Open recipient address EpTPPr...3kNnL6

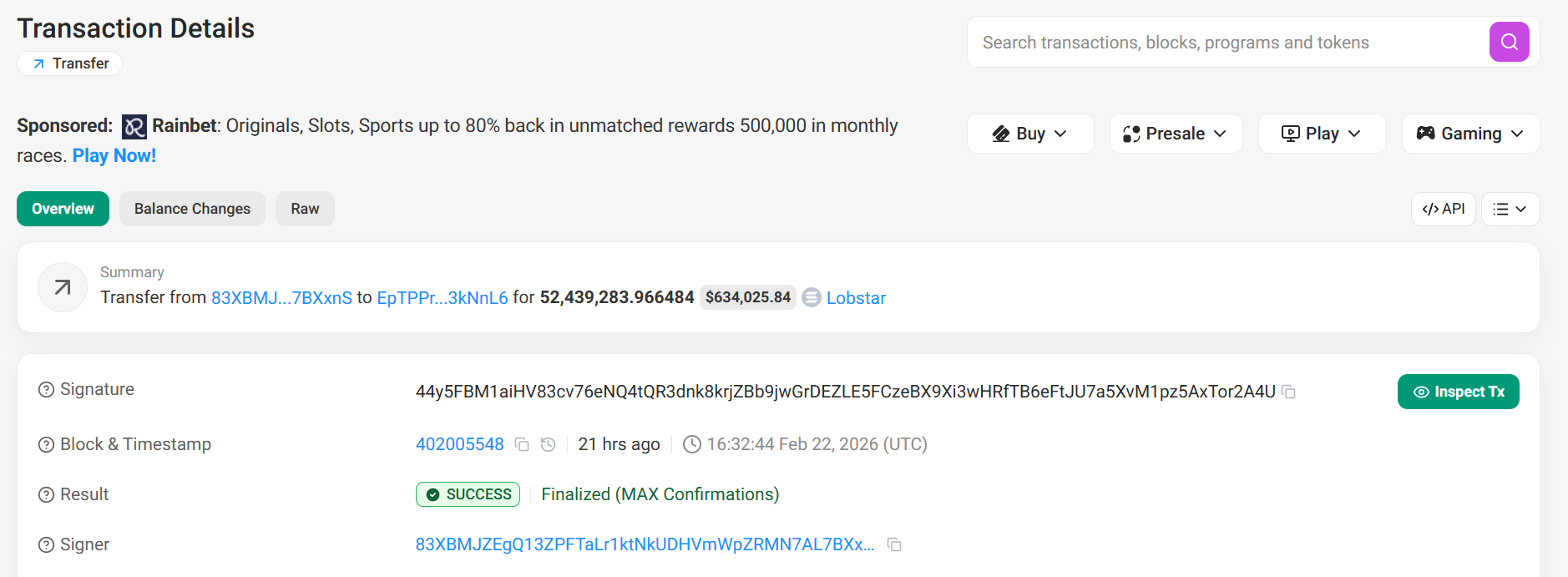point(443,298)
